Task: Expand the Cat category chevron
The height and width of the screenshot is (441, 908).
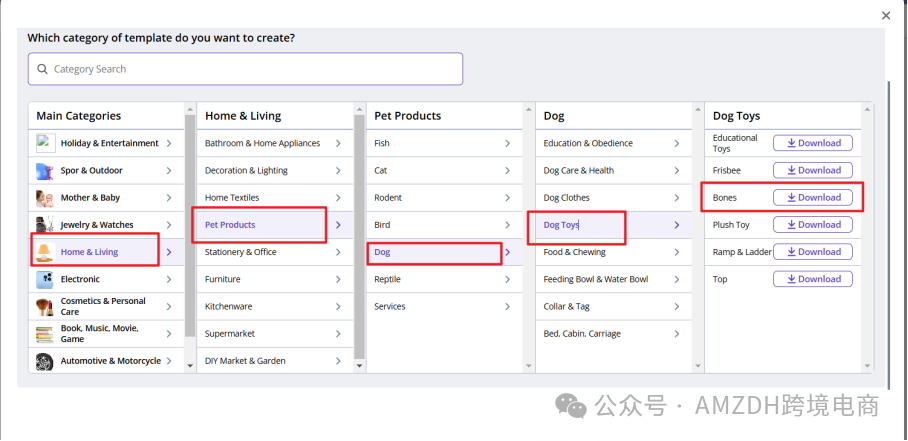Action: (x=507, y=171)
